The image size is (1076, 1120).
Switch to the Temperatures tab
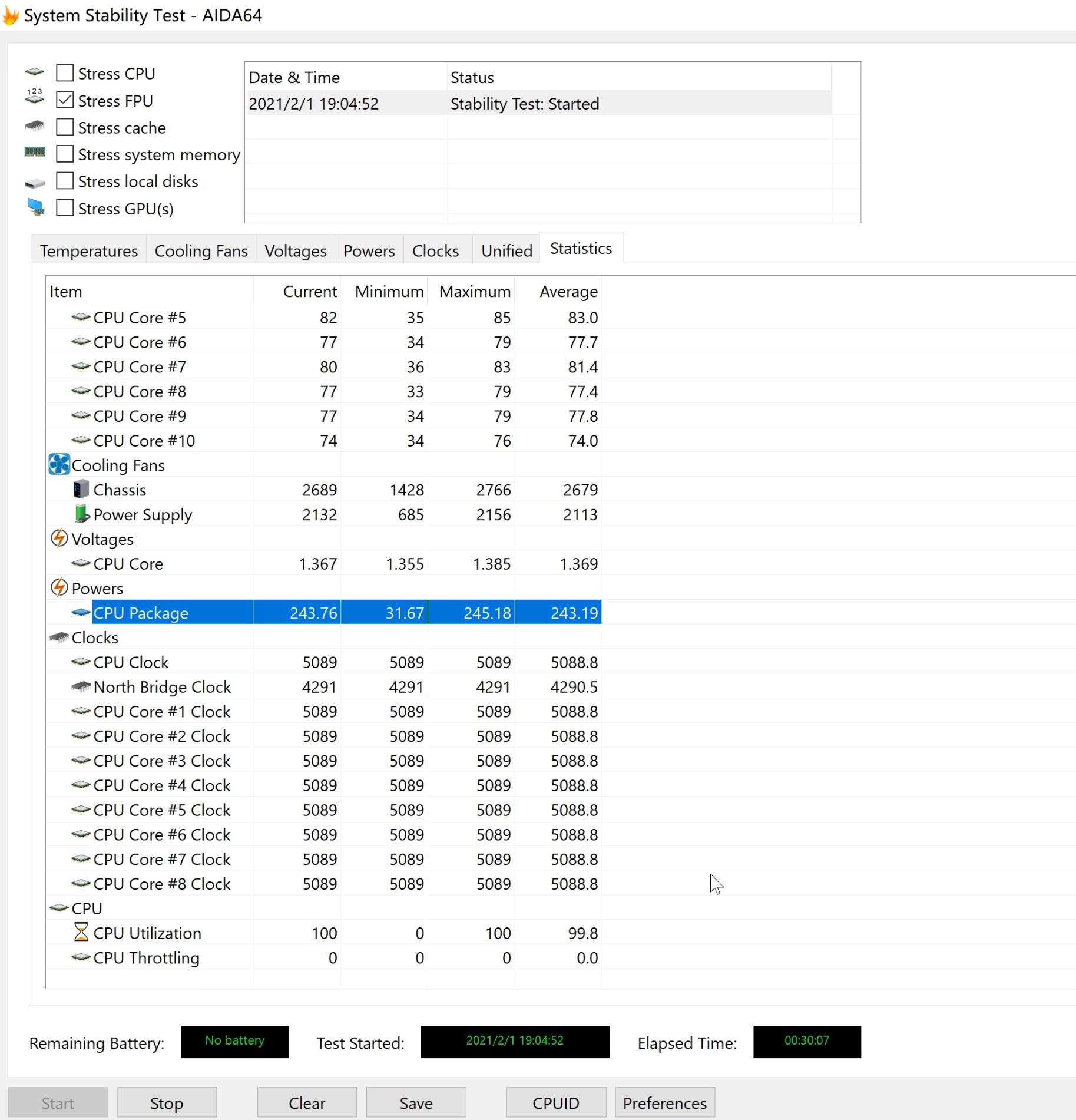[88, 250]
